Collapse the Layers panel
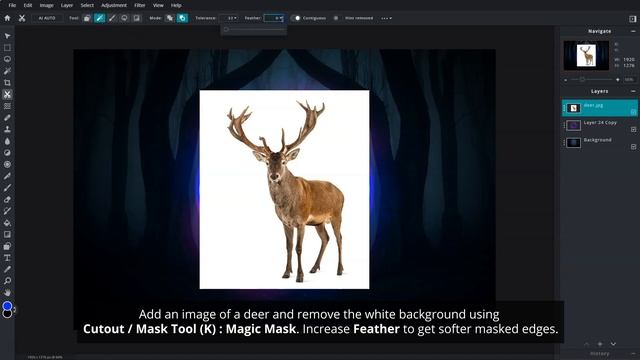This screenshot has width=640, height=360. (633, 91)
